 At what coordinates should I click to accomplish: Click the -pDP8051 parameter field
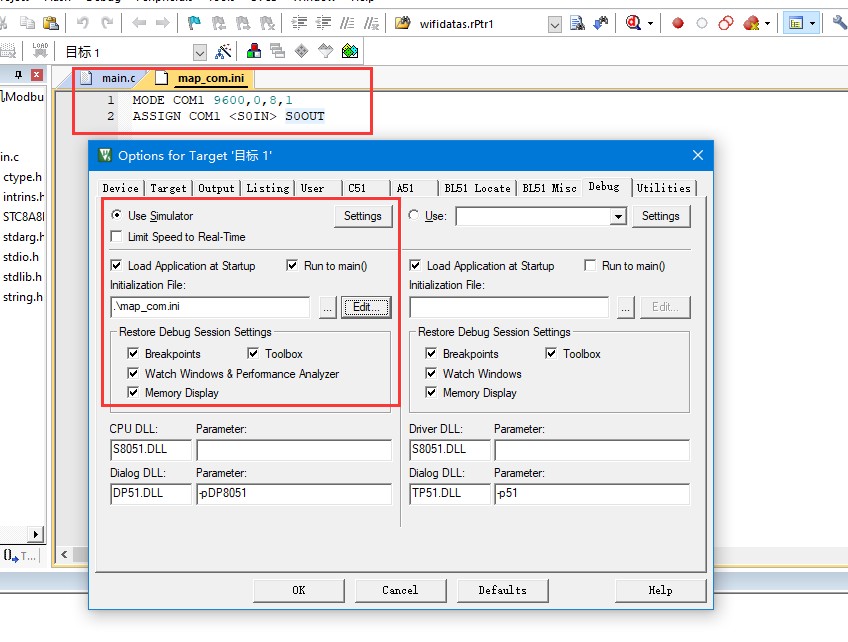(294, 493)
